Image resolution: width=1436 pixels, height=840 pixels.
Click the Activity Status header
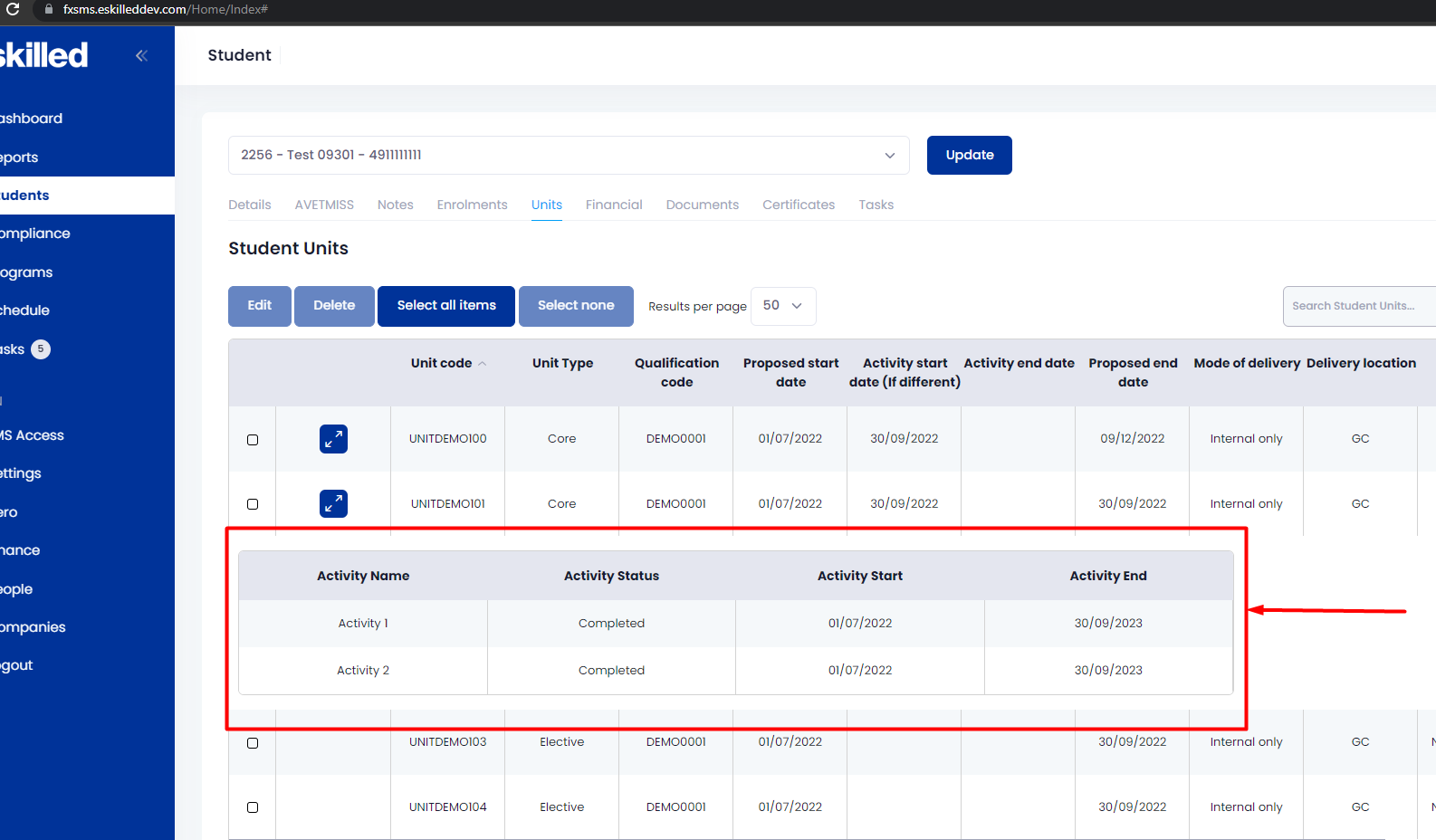click(611, 576)
